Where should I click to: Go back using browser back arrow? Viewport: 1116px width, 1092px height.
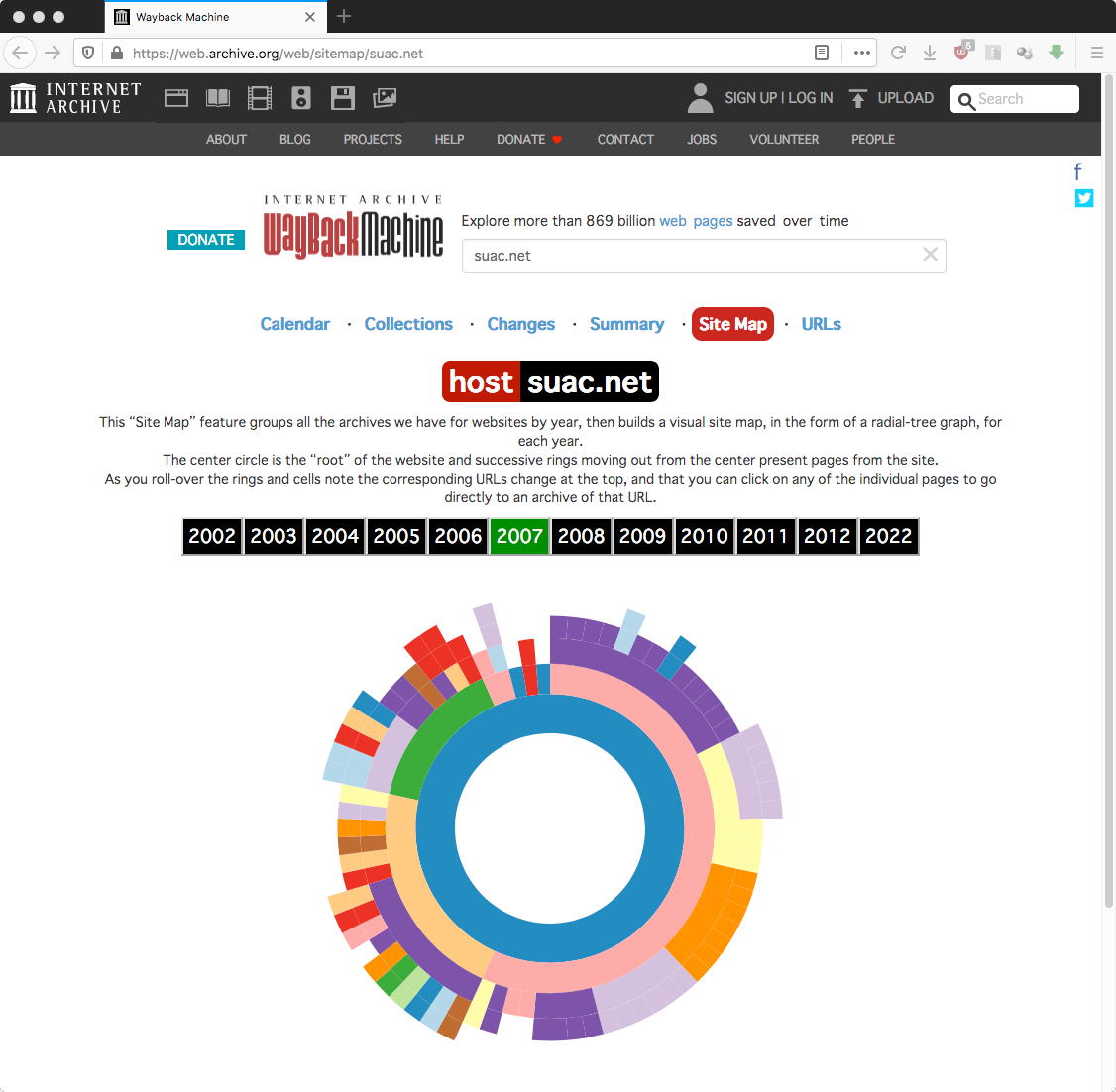(20, 53)
